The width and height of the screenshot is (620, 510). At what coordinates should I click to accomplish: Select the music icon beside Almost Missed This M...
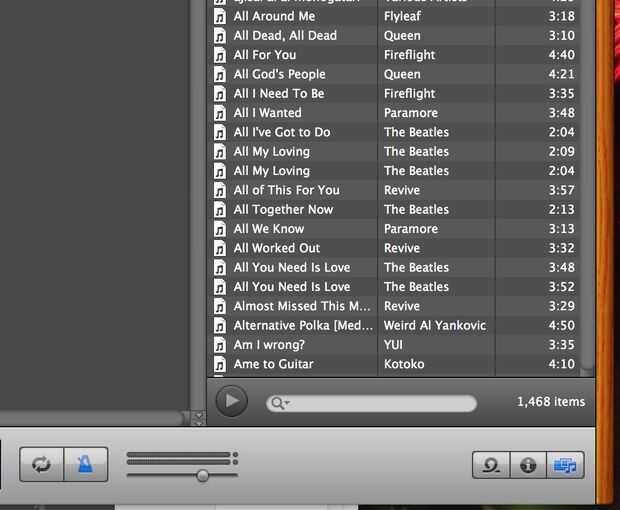(220, 307)
